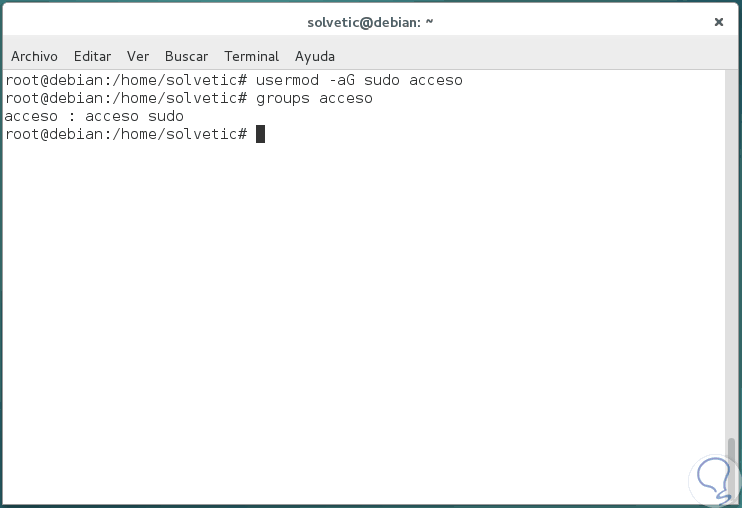Click the output line 'acceso : acceso sudo'
The height and width of the screenshot is (508, 742).
(x=94, y=116)
